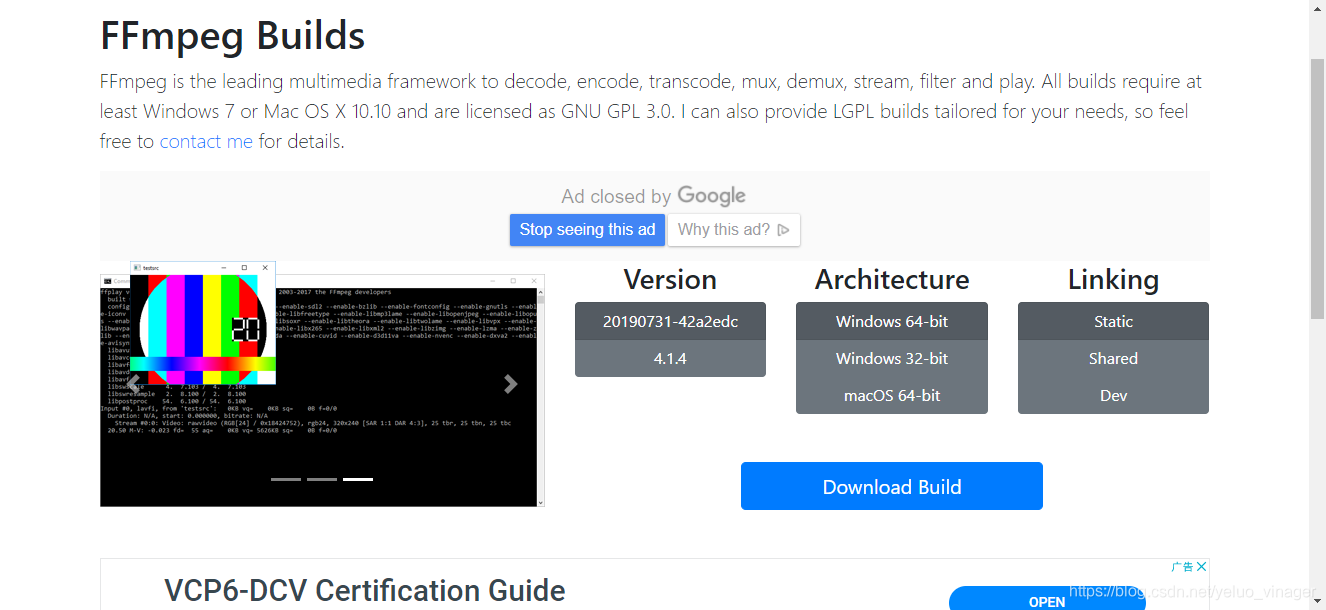Select version 4.1.4
This screenshot has width=1326, height=610.
click(x=670, y=358)
